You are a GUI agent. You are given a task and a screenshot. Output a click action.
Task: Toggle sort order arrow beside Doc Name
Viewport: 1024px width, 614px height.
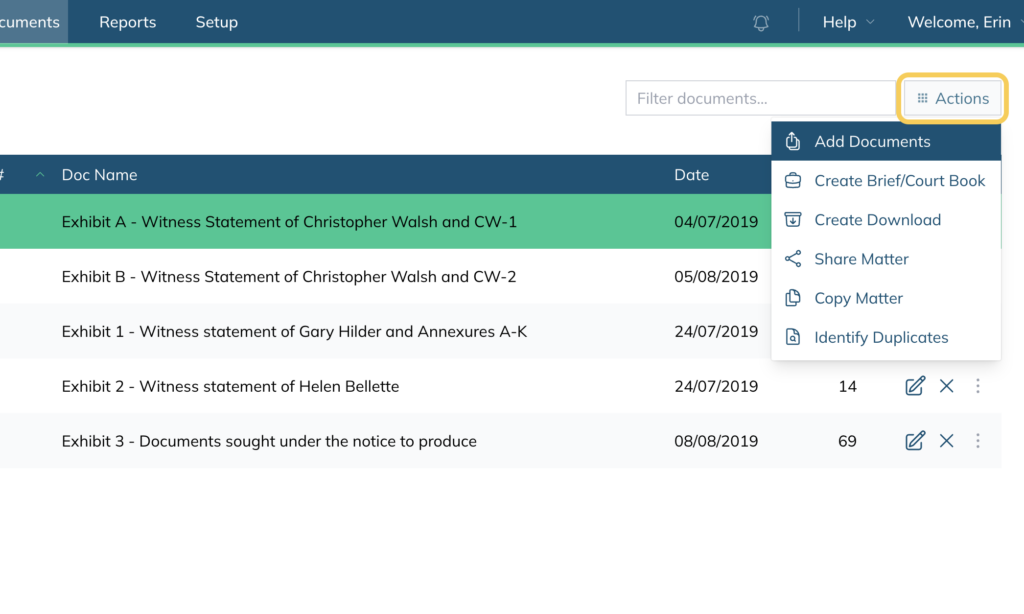(x=40, y=174)
